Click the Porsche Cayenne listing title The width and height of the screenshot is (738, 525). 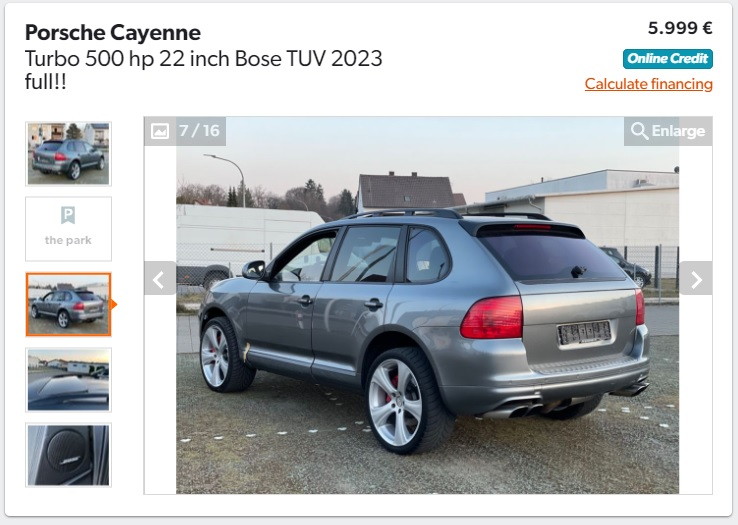[x=113, y=32]
